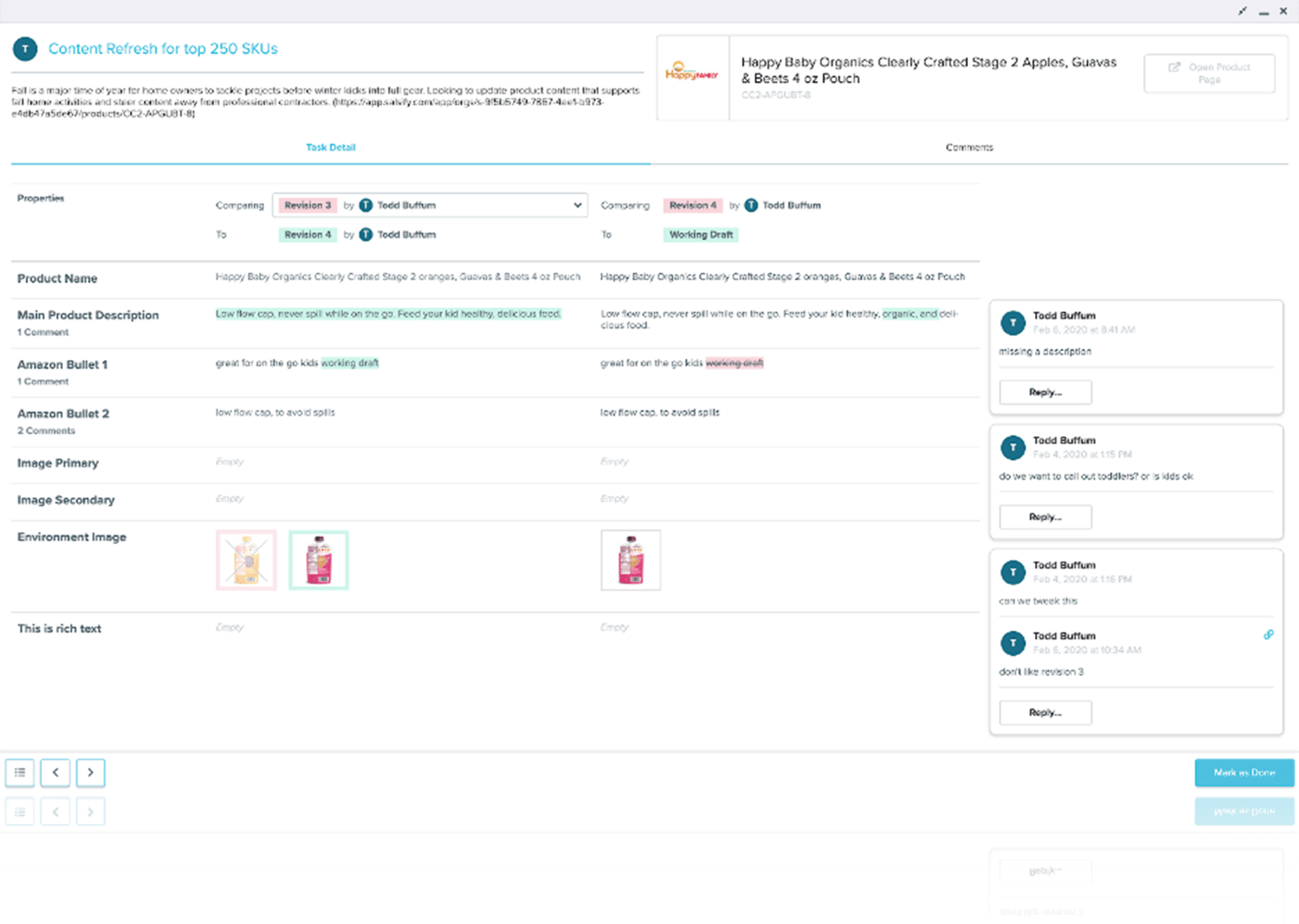Click the task owner avatar beside the title
This screenshot has height=924, width=1299.
click(25, 49)
